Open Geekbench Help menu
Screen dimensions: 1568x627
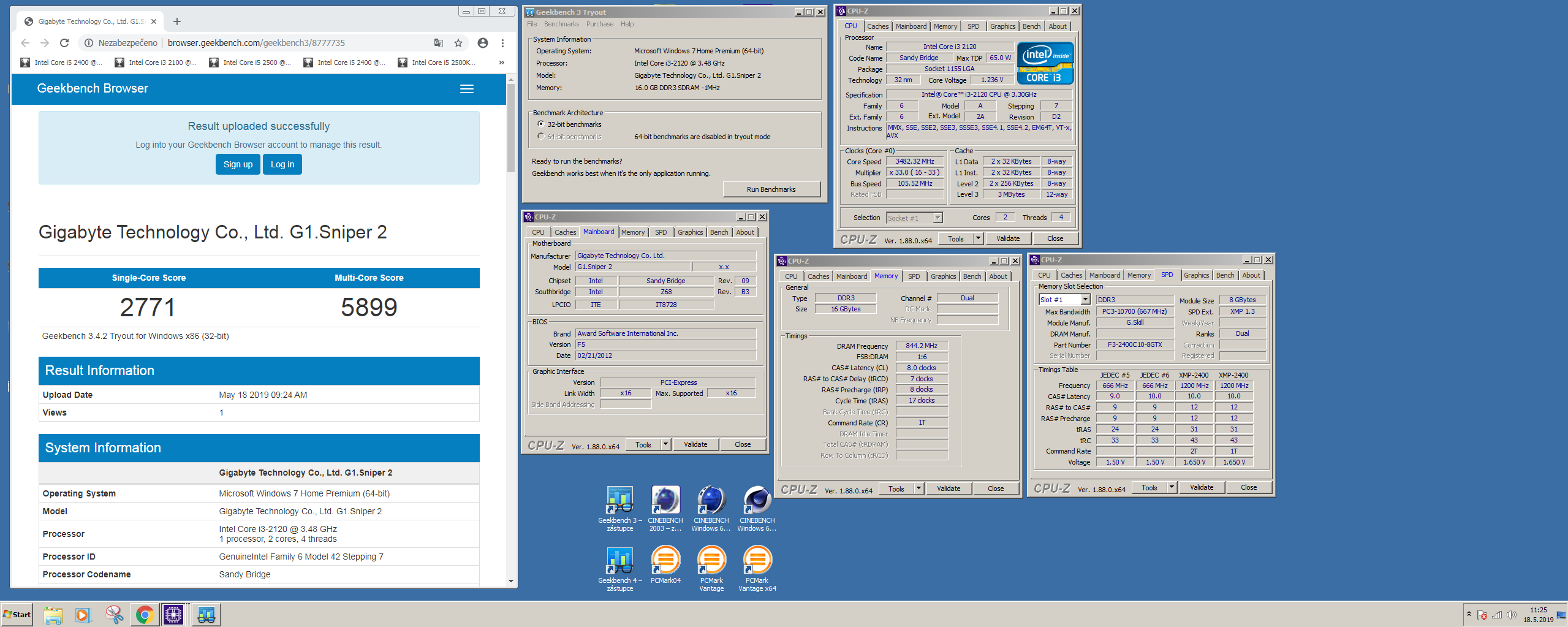627,24
